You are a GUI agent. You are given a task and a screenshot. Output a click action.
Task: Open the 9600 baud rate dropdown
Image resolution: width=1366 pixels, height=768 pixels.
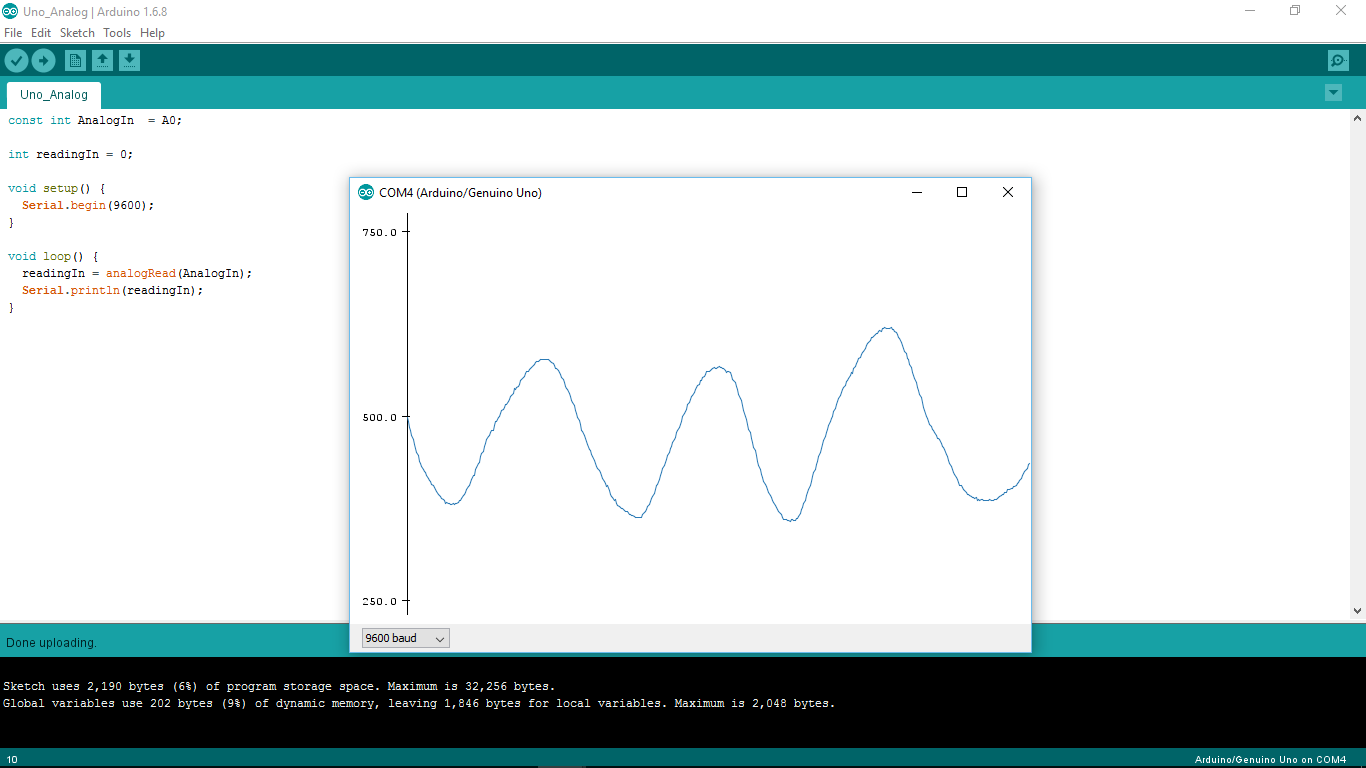tap(405, 638)
